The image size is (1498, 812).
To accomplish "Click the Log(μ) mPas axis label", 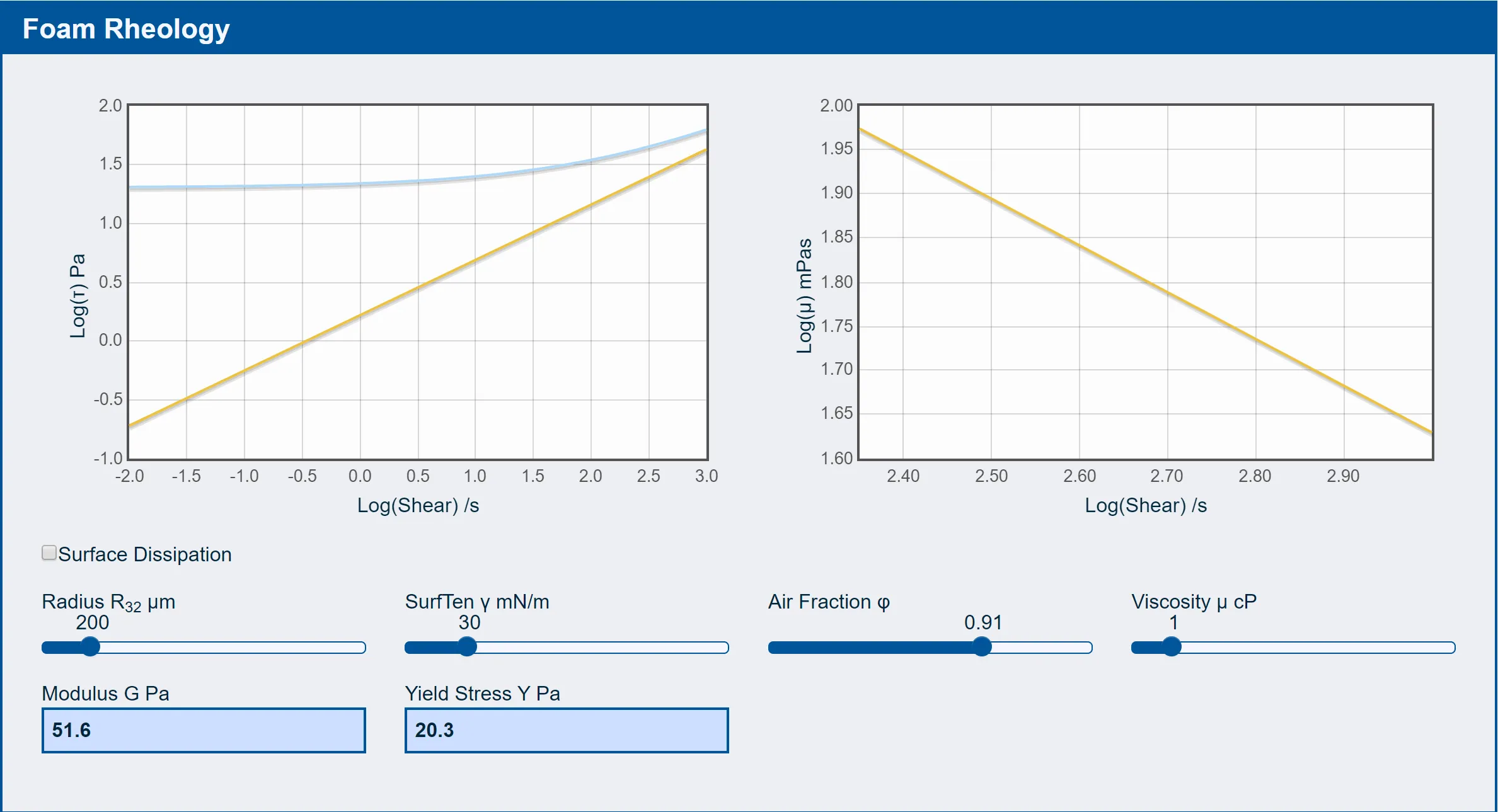I will pyautogui.click(x=804, y=296).
